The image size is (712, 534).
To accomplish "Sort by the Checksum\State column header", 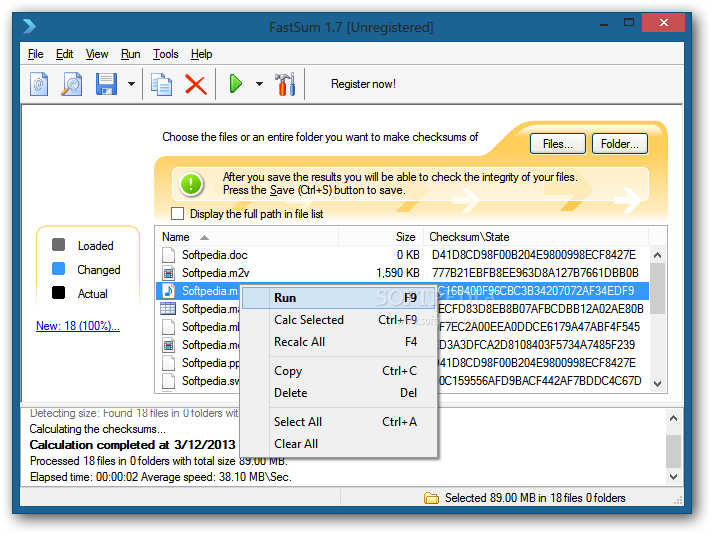I will click(x=536, y=237).
